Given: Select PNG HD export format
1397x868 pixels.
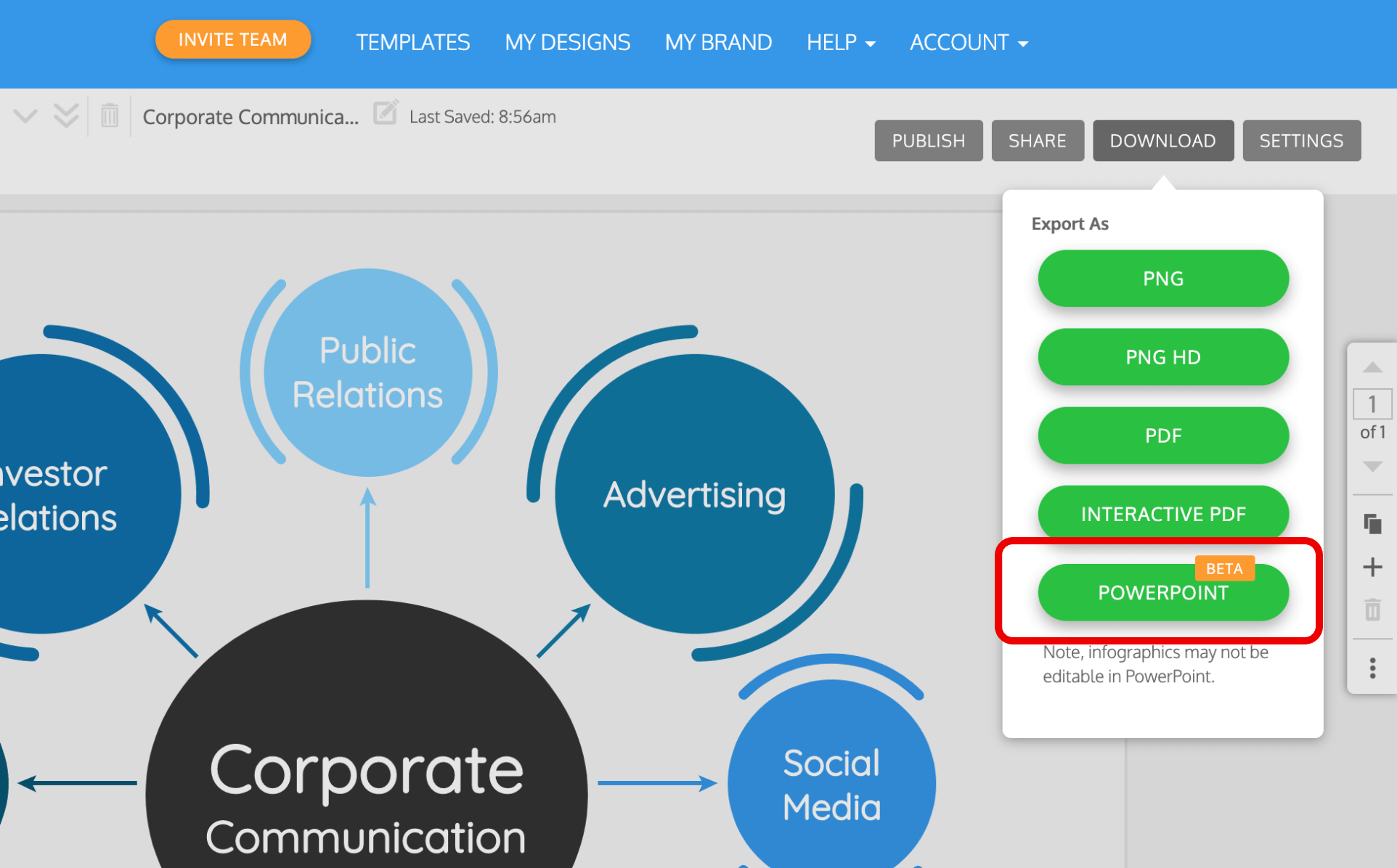Looking at the screenshot, I should pyautogui.click(x=1162, y=357).
